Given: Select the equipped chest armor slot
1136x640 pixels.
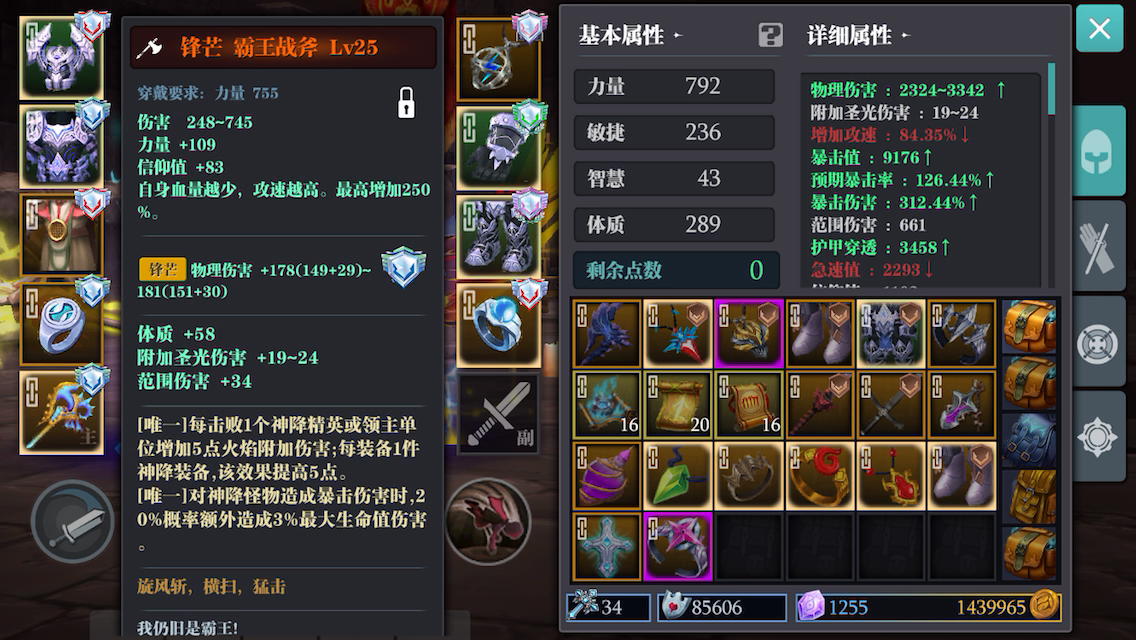Looking at the screenshot, I should coord(62,146).
